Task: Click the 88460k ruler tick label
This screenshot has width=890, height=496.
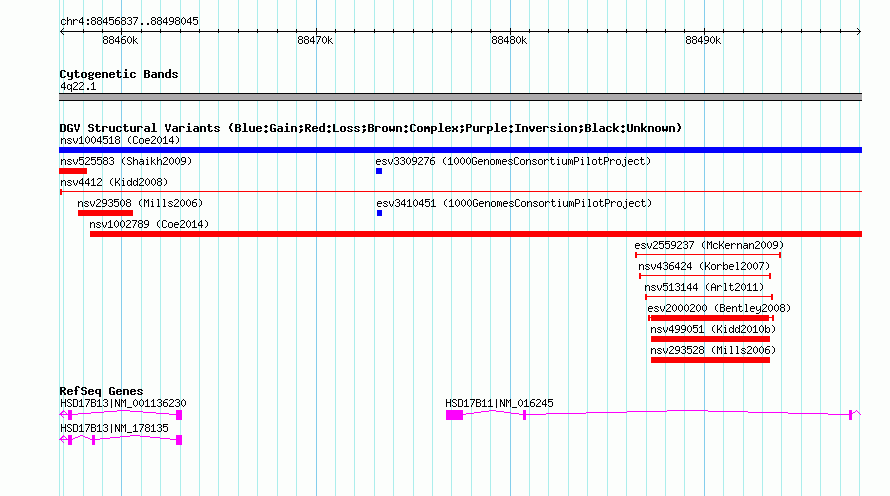Action: (120, 40)
